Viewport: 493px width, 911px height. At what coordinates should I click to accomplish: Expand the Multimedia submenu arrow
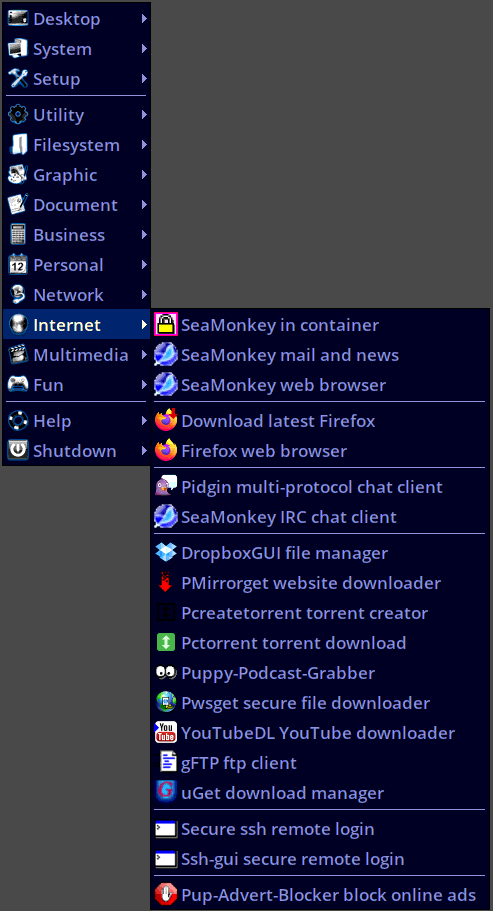(143, 354)
